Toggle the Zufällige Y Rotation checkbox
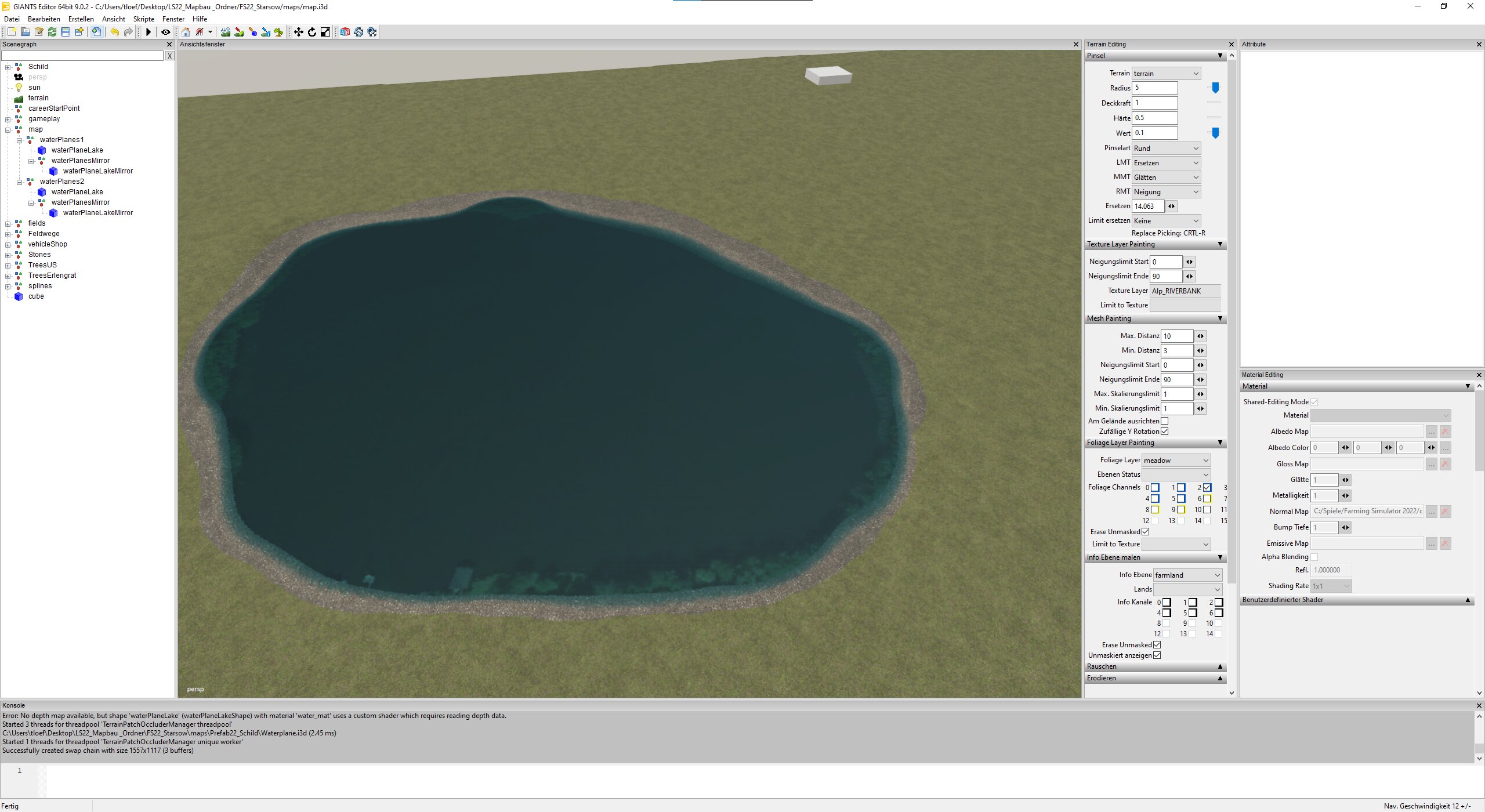1485x812 pixels. pyautogui.click(x=1164, y=432)
